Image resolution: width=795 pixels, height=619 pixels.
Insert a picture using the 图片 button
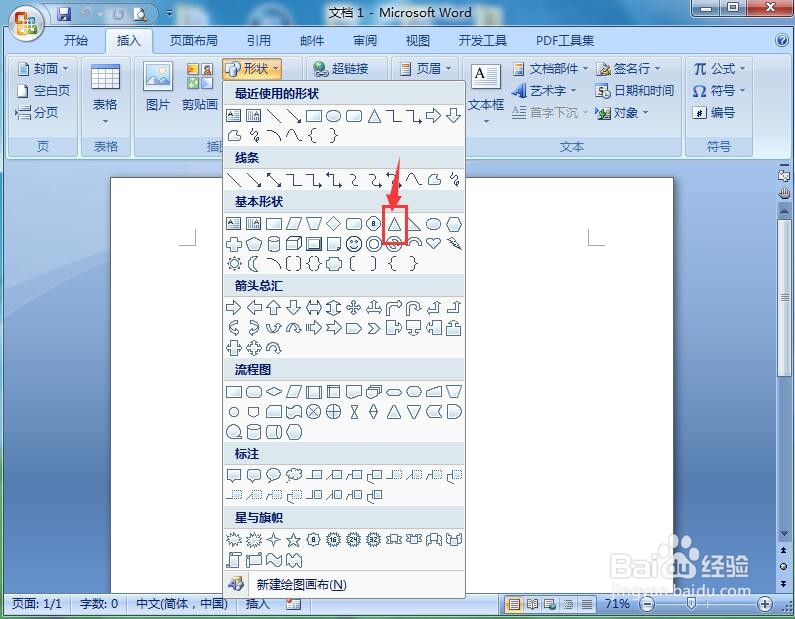(x=158, y=85)
